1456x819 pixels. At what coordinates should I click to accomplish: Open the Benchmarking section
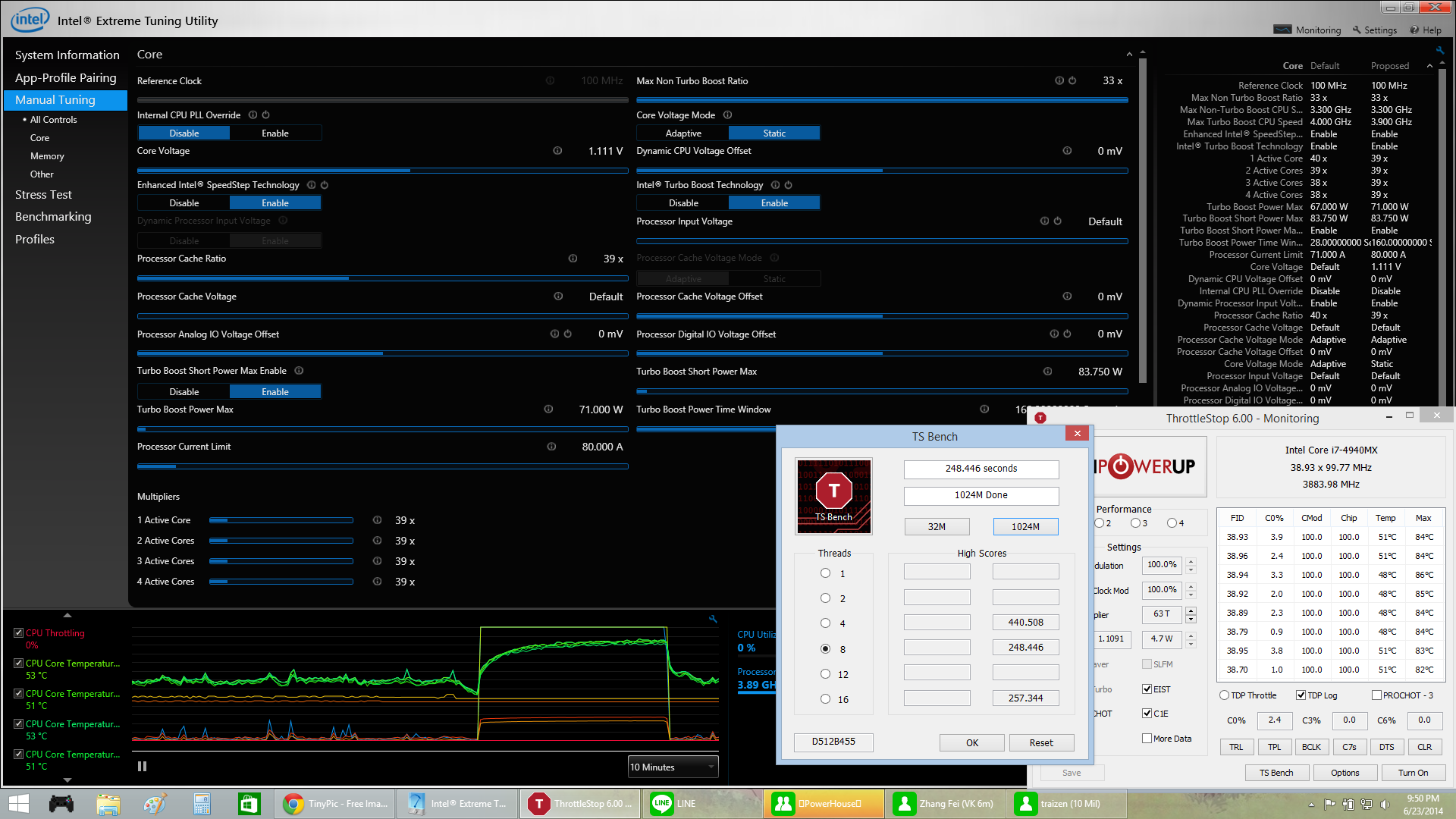[53, 217]
